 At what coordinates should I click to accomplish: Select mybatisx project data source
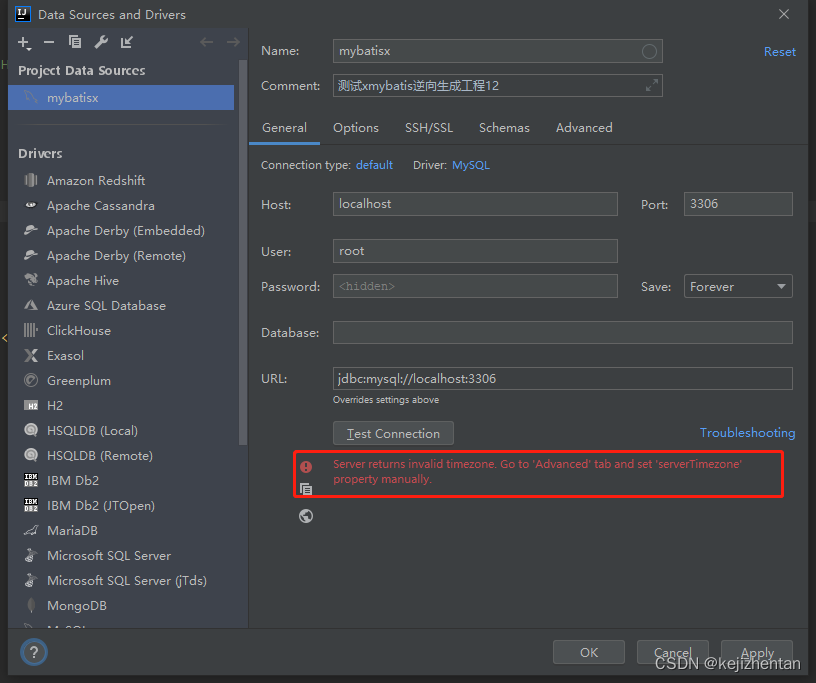pos(121,97)
